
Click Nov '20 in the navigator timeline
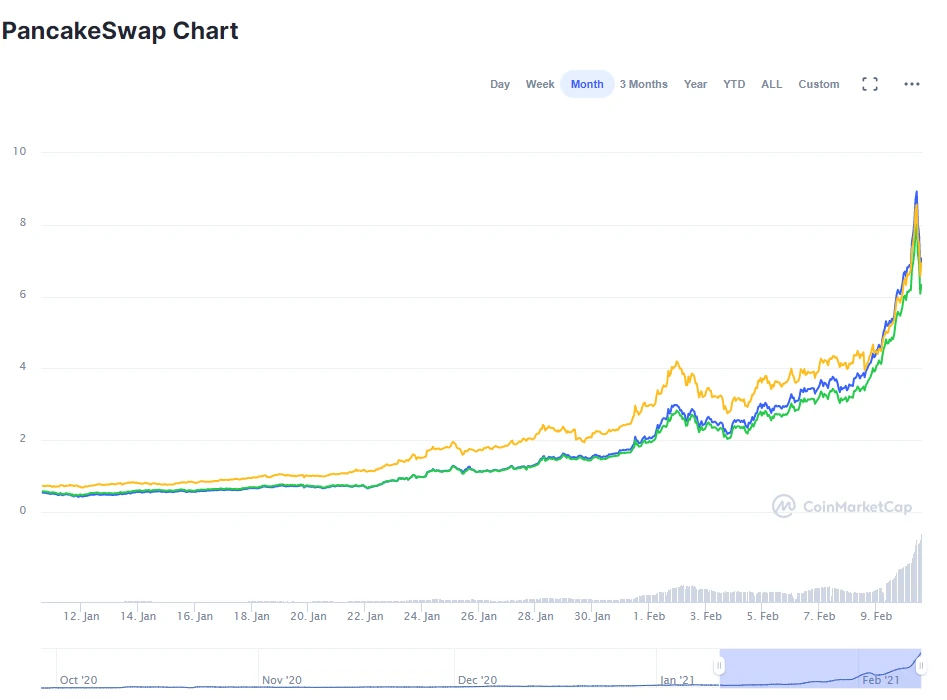click(281, 680)
